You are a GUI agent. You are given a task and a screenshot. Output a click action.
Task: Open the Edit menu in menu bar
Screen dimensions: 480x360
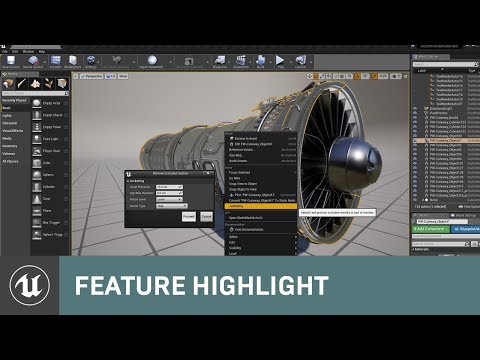coord(15,52)
